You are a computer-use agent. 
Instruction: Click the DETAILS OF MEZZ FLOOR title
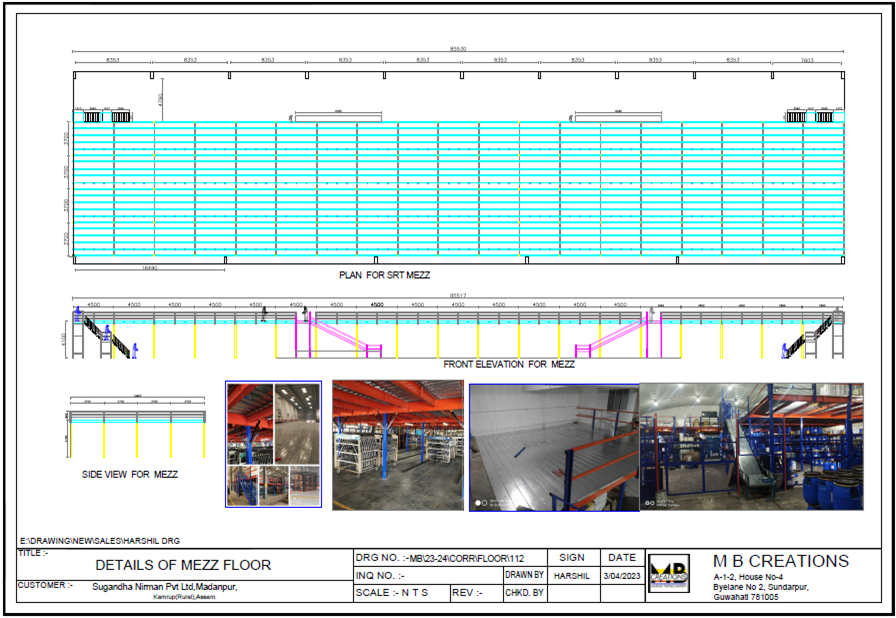182,565
